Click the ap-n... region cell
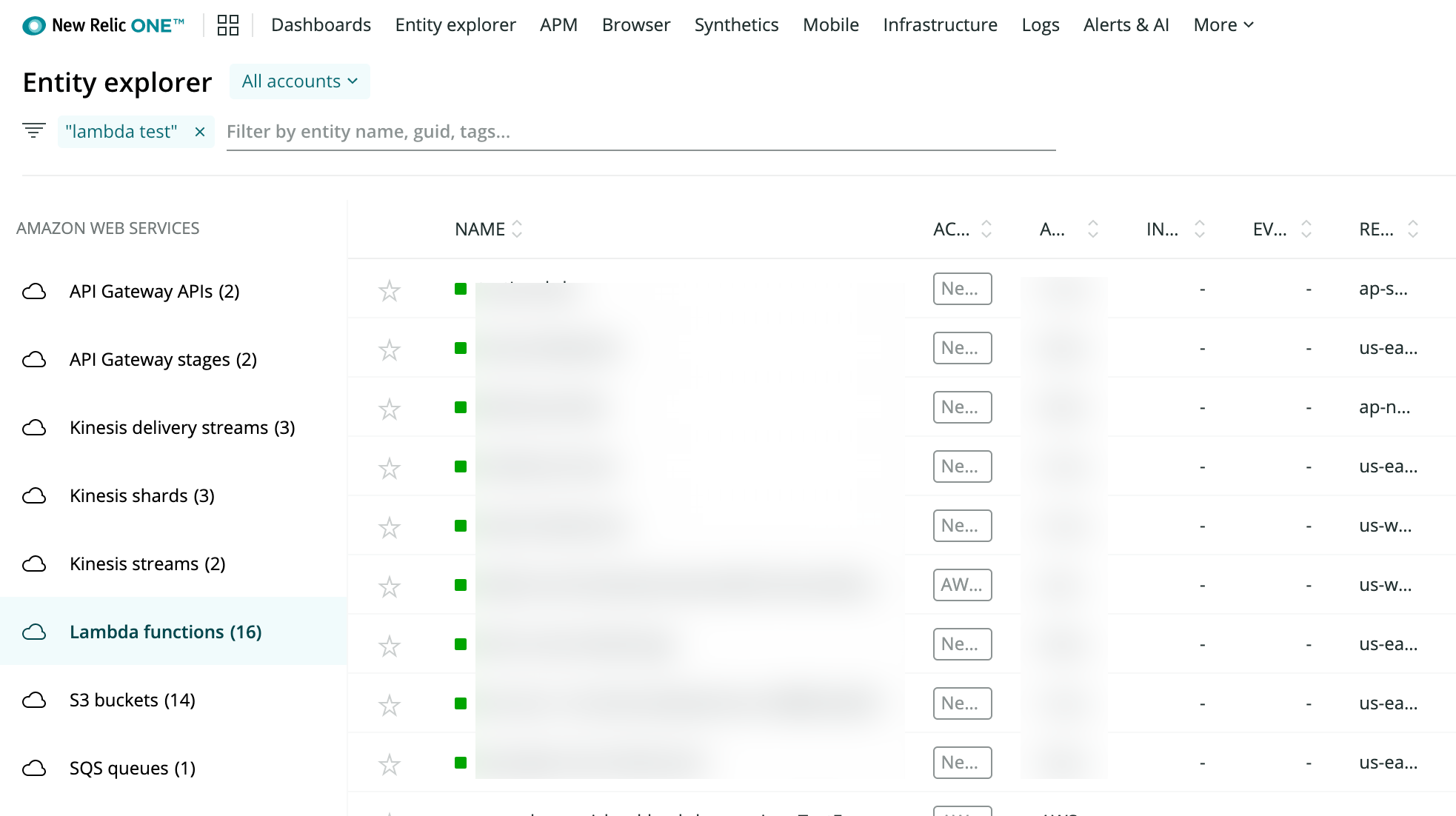The width and height of the screenshot is (1456, 816). 1384,407
